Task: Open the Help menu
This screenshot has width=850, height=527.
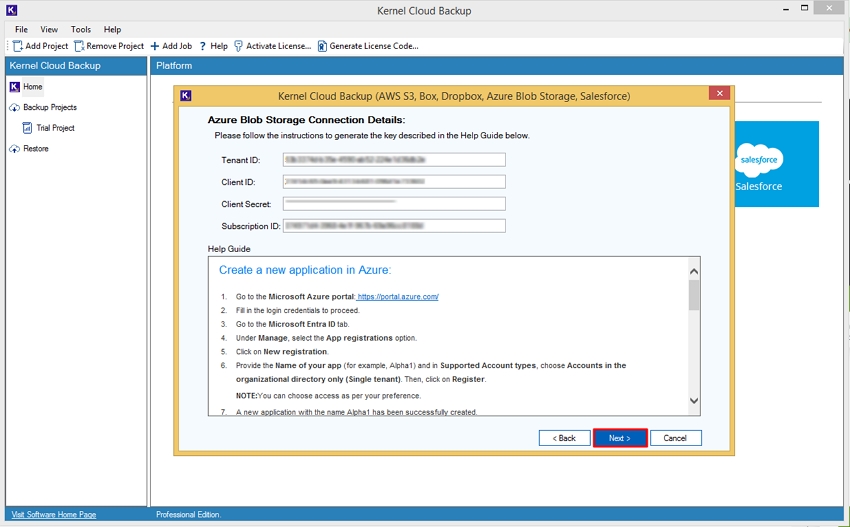Action: [x=112, y=29]
